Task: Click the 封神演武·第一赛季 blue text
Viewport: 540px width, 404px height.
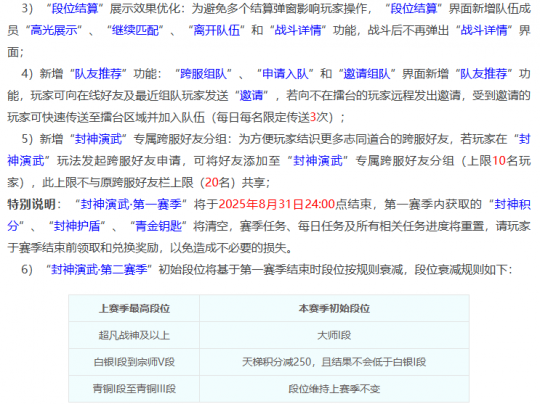Action: pos(131,204)
